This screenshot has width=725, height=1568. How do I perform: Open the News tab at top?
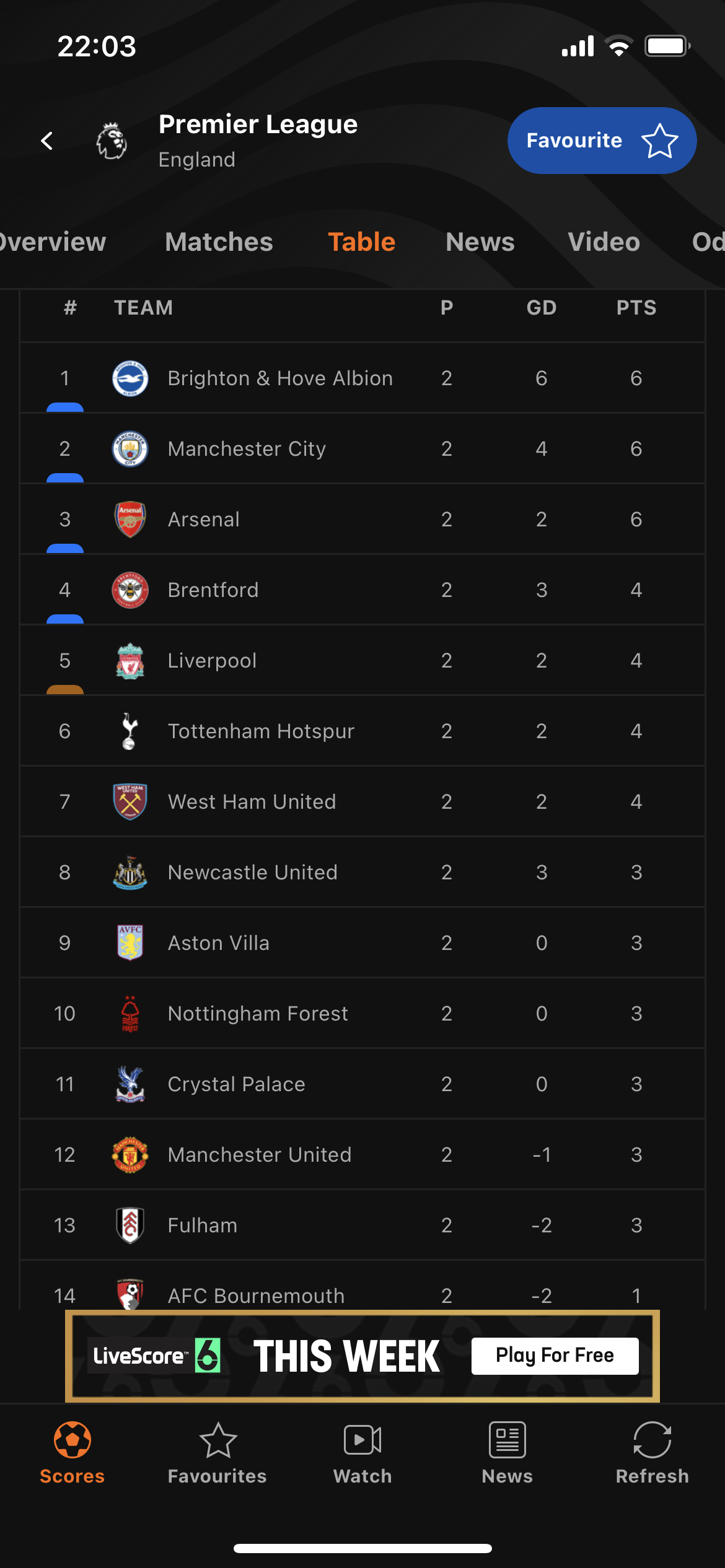pos(480,242)
